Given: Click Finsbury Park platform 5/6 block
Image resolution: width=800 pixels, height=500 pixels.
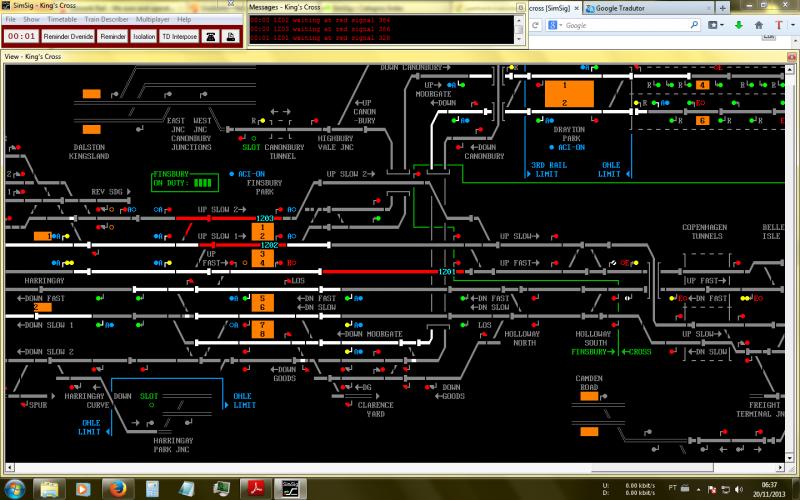Looking at the screenshot, I should (x=263, y=303).
